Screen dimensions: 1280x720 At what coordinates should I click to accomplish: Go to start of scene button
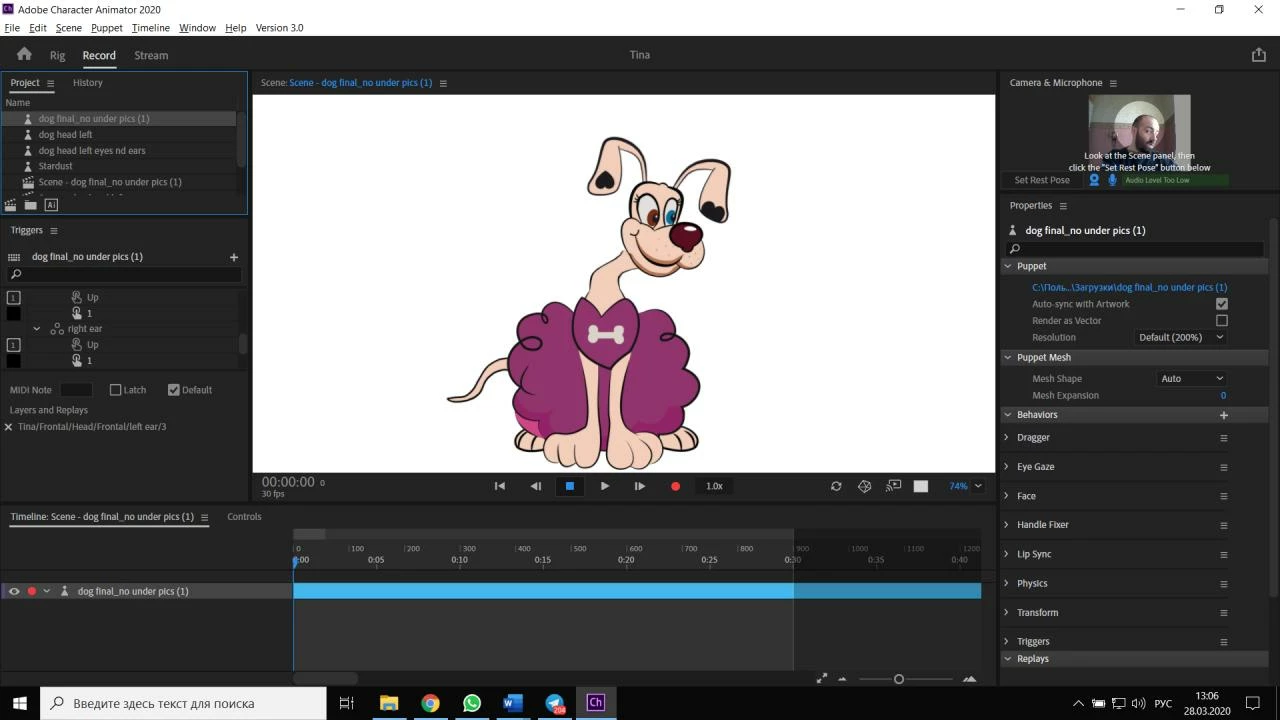tap(500, 486)
